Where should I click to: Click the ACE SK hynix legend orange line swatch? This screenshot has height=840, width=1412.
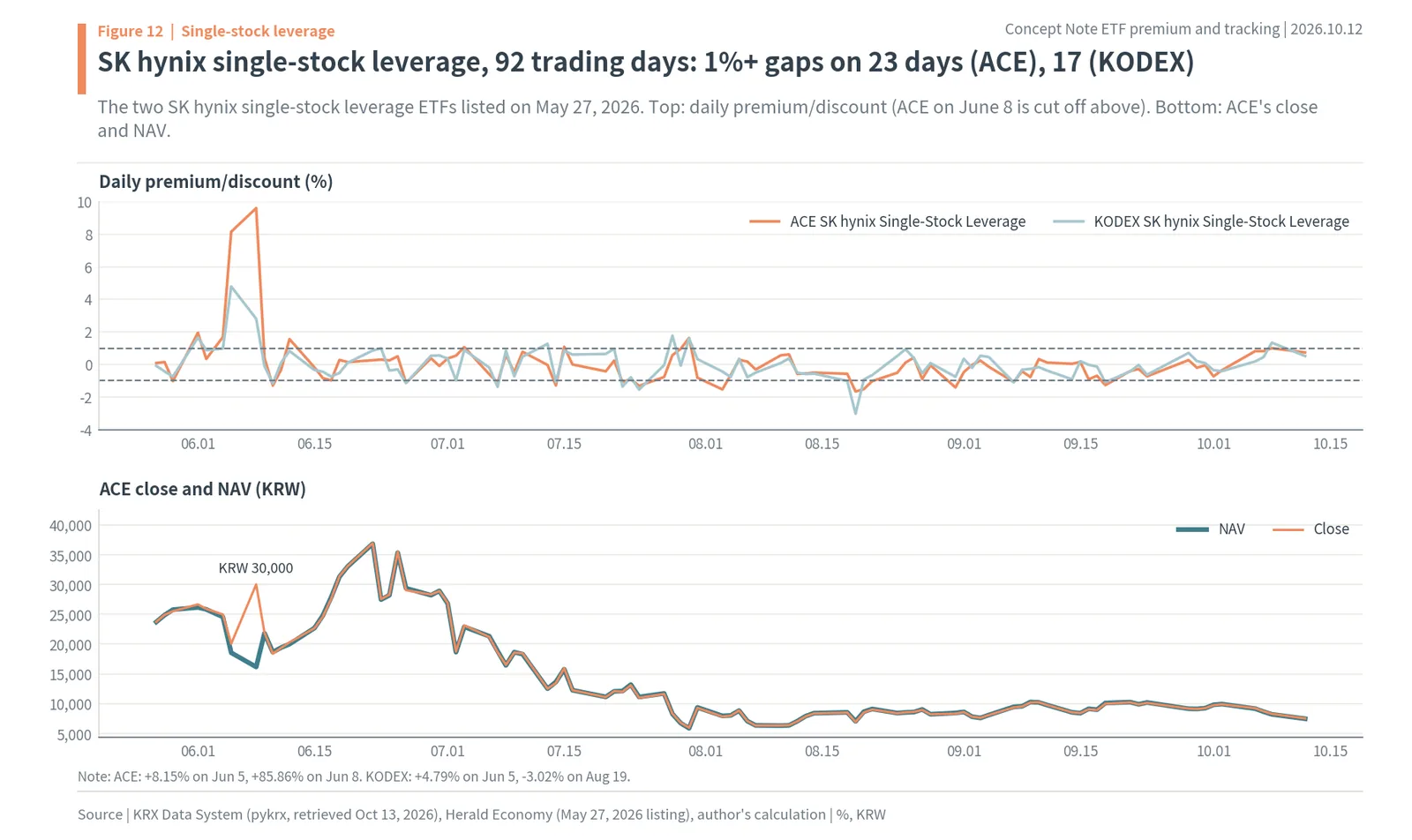tap(764, 221)
